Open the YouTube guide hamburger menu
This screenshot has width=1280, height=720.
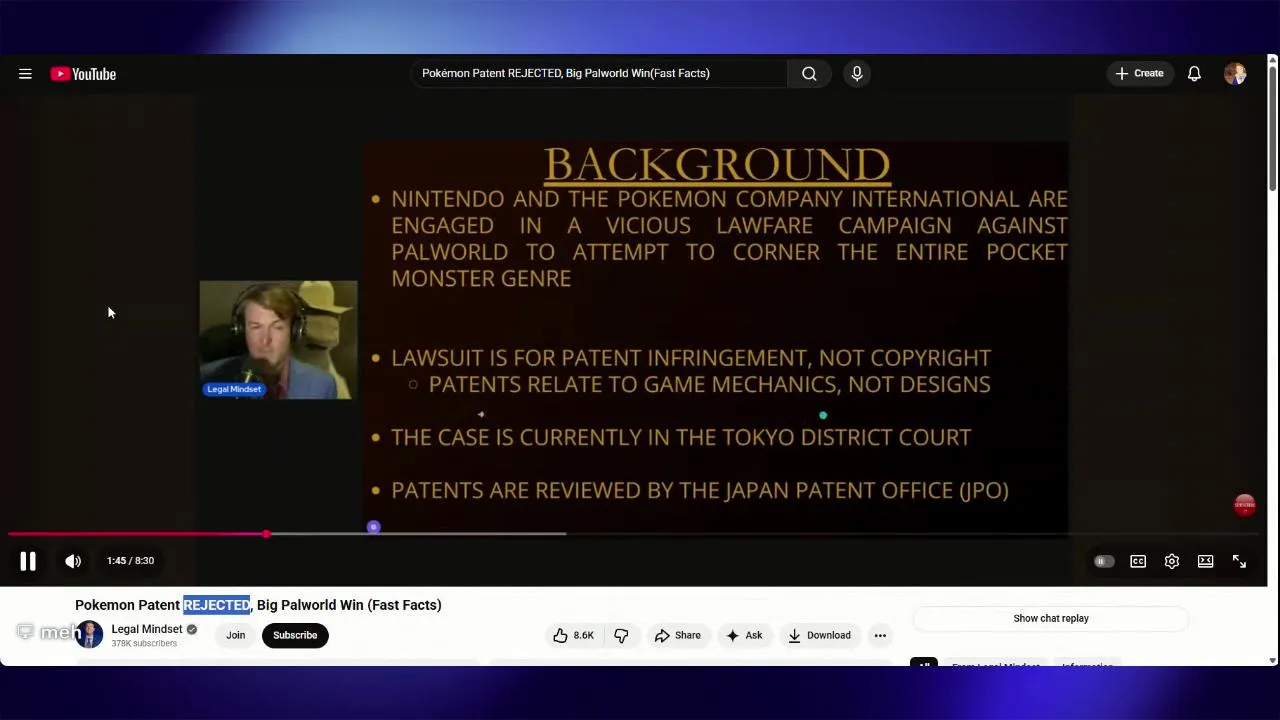click(25, 74)
